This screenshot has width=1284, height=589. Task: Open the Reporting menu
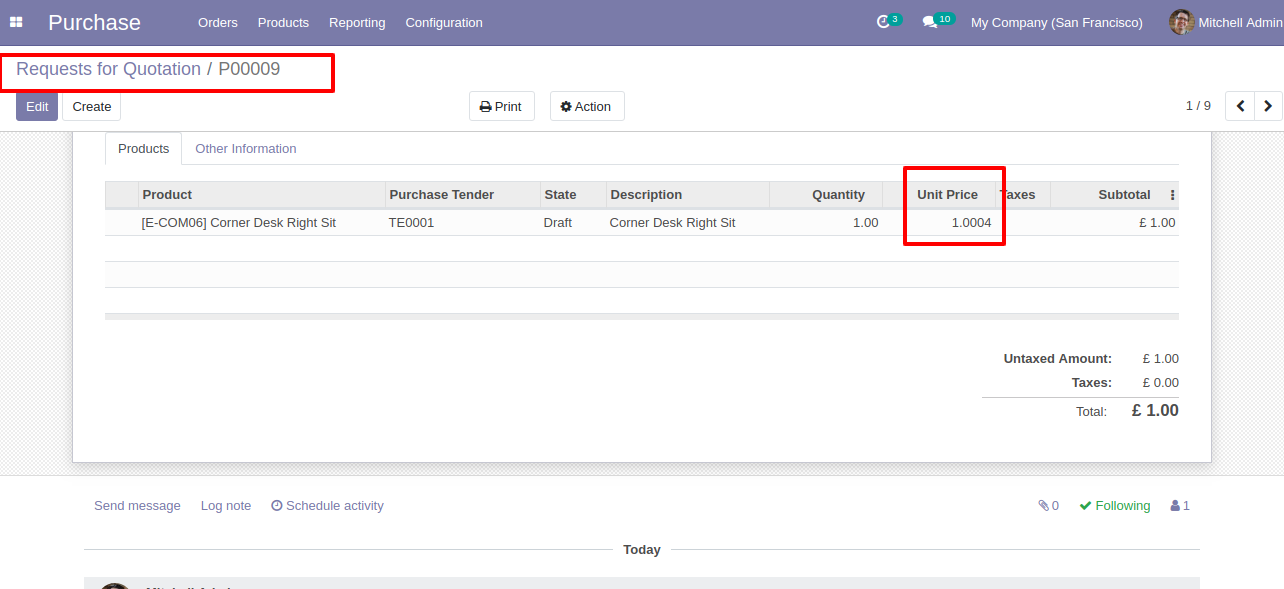pos(357,22)
